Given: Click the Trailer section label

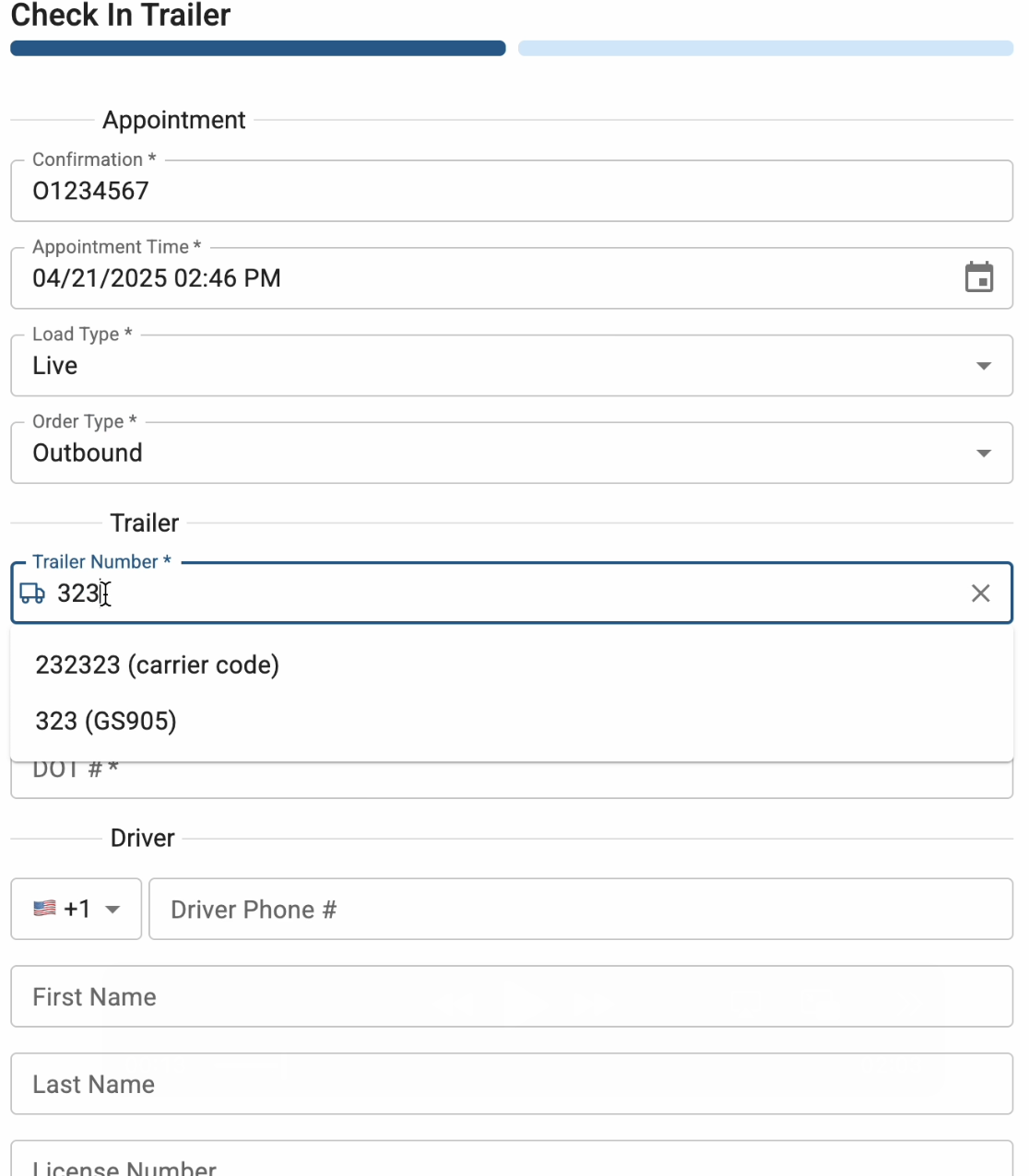Looking at the screenshot, I should pos(145,523).
